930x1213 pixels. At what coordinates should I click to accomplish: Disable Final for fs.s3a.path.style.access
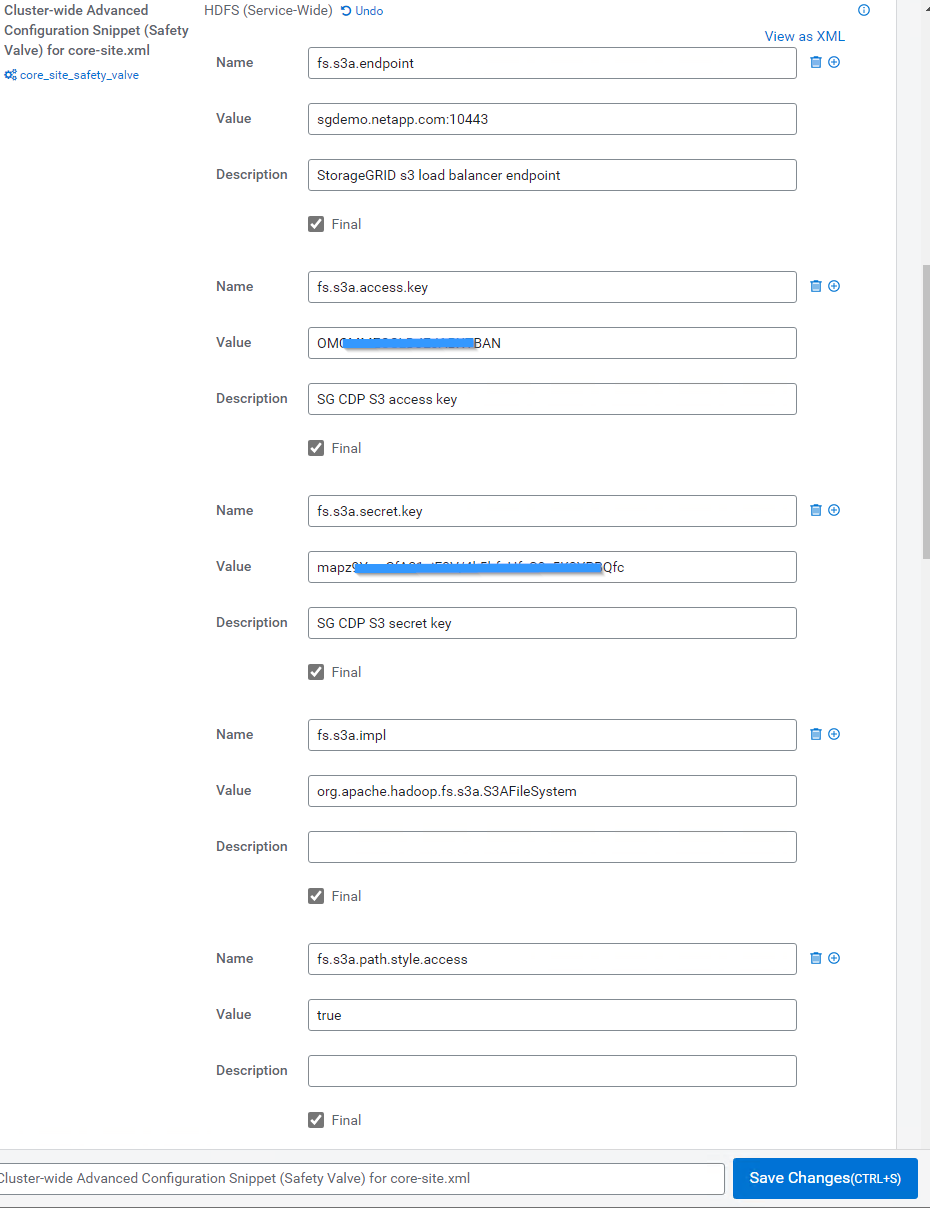point(316,1120)
